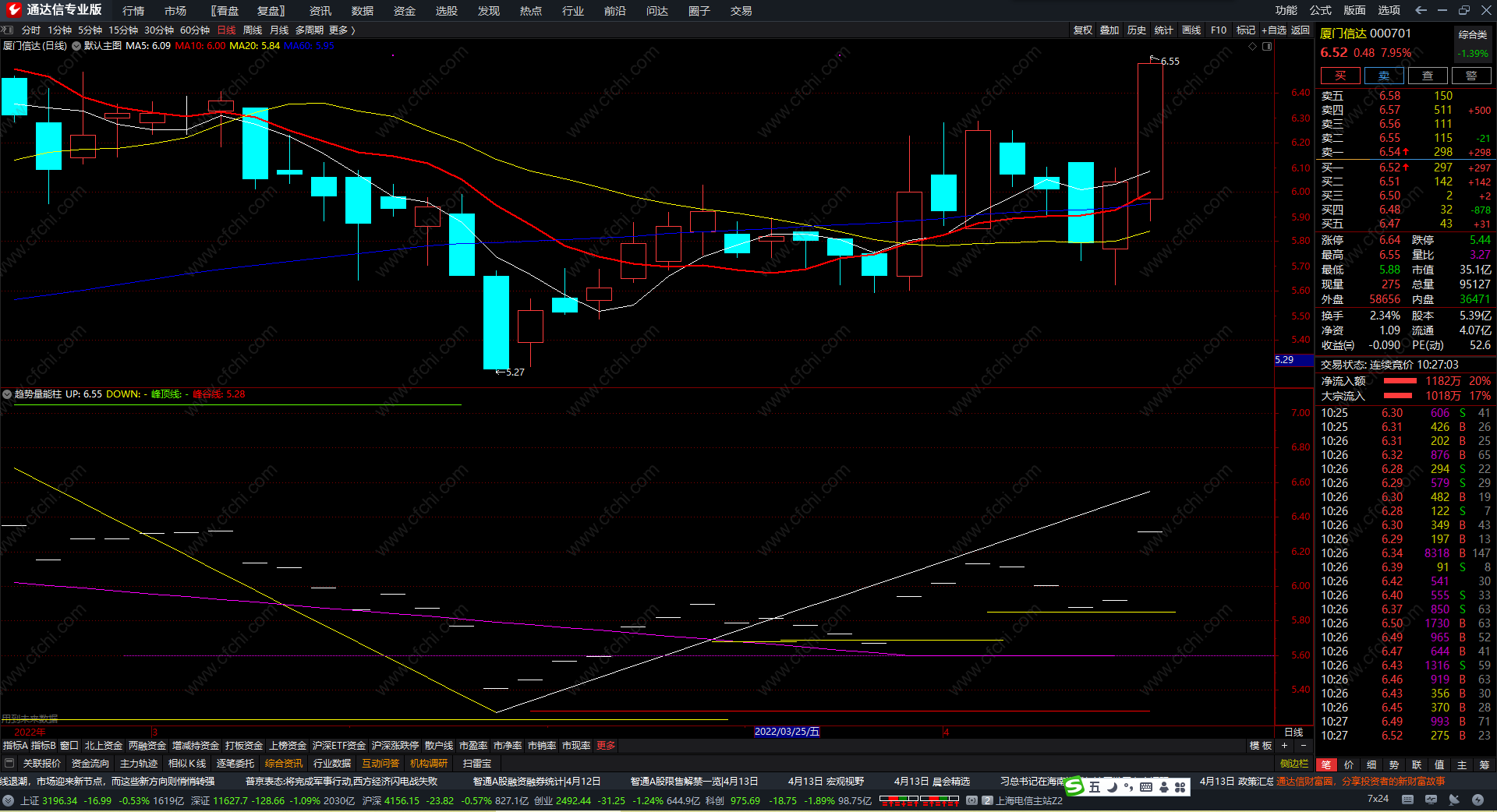Expand 更多 in the indicator tab row
This screenshot has width=1497, height=812.
tap(606, 746)
